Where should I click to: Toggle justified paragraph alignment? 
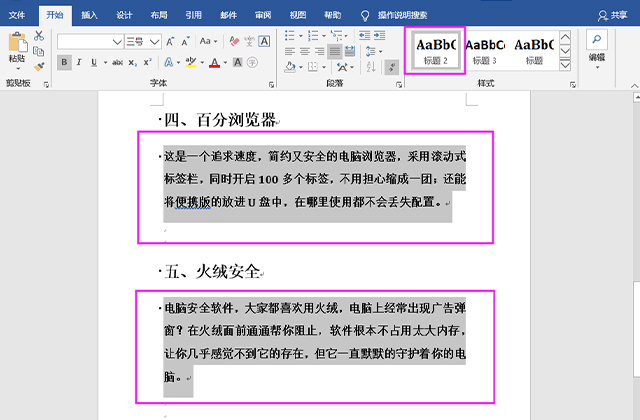[335, 51]
